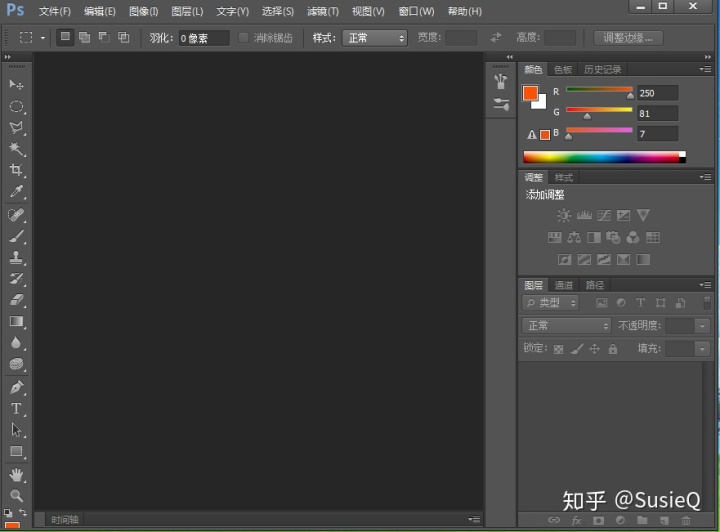Screen dimensions: 720x532
Task: Open the File menu
Action: coord(55,11)
